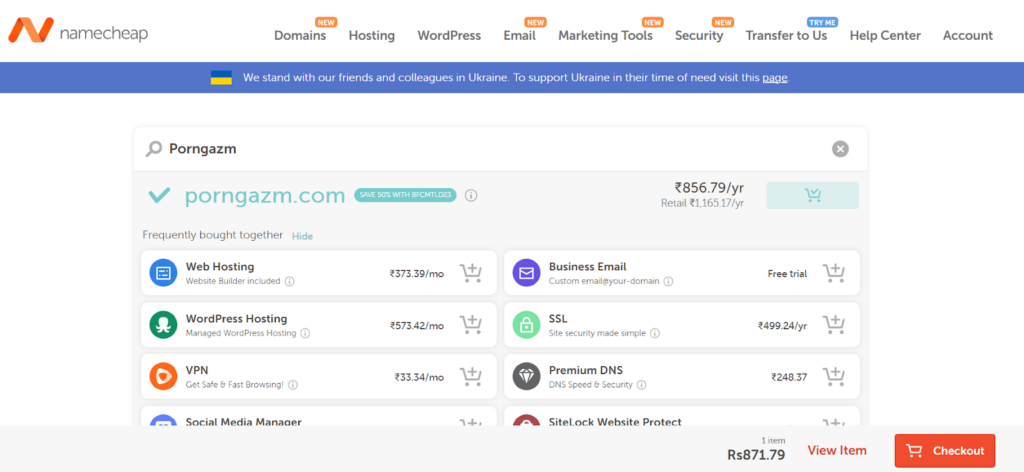Click the Web Hosting icon
Image resolution: width=1024 pixels, height=472 pixels.
[x=163, y=273]
